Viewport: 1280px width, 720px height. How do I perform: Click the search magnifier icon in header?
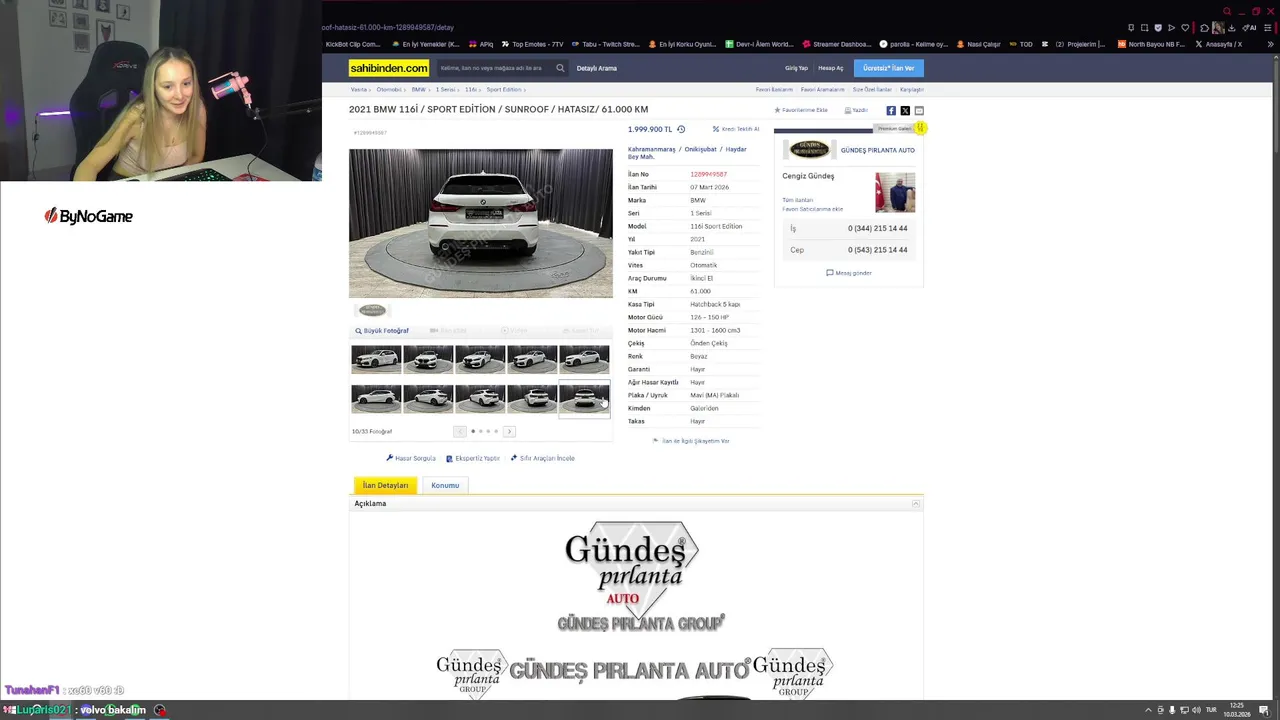[560, 68]
